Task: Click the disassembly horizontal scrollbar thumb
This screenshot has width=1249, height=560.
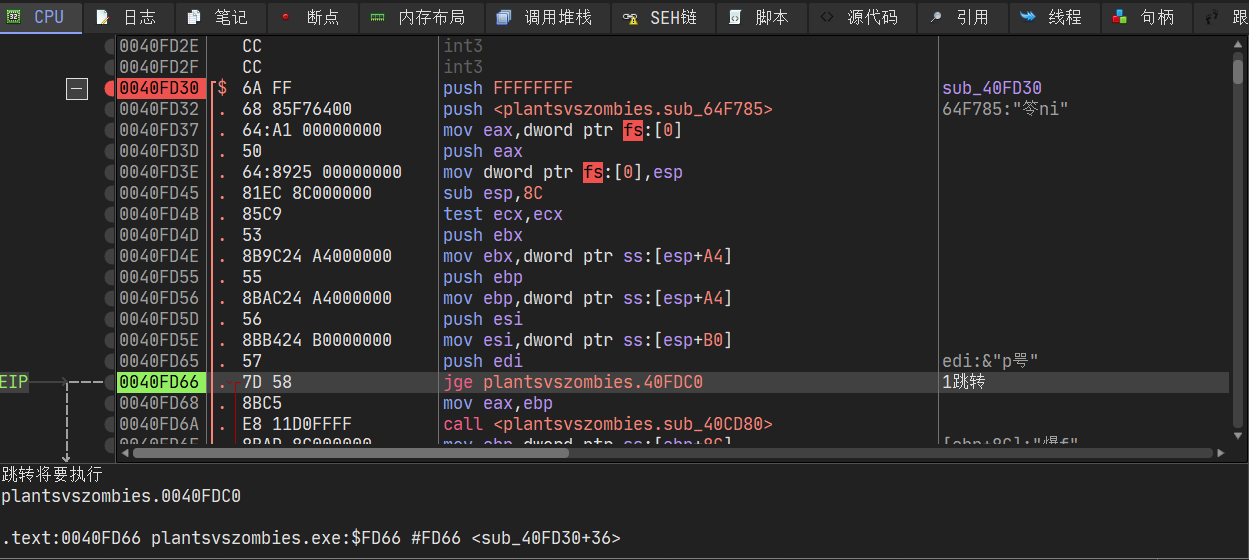Action: pyautogui.click(x=350, y=453)
